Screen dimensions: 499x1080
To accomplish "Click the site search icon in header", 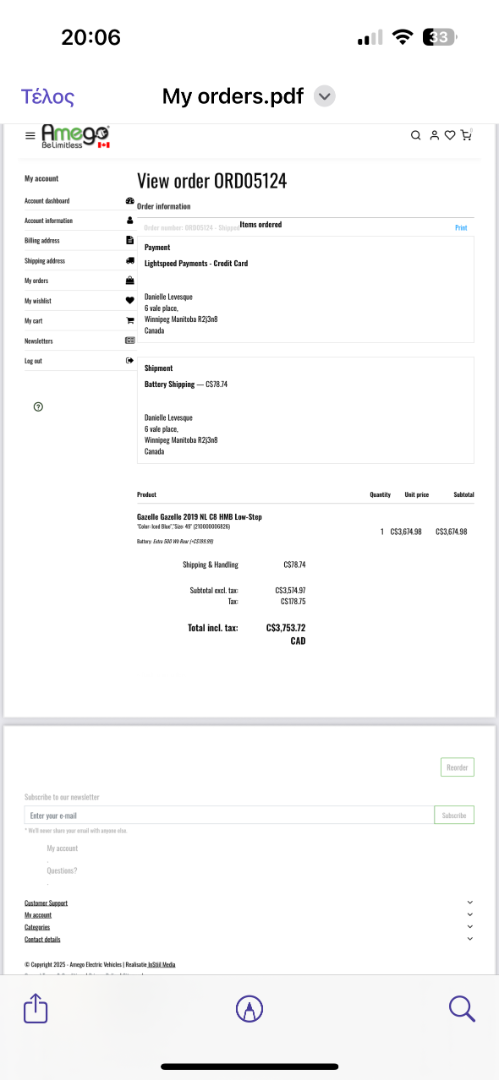I will click(416, 136).
